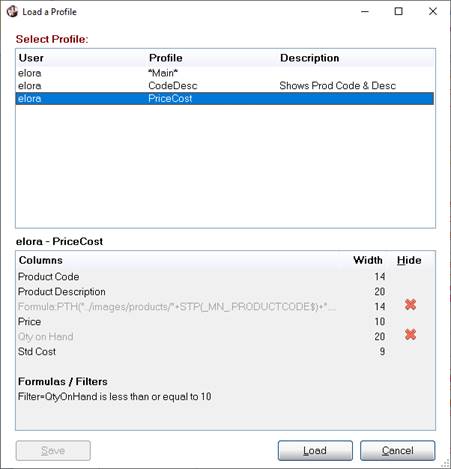
Task: Select the Product Description column row
Action: 225,292
